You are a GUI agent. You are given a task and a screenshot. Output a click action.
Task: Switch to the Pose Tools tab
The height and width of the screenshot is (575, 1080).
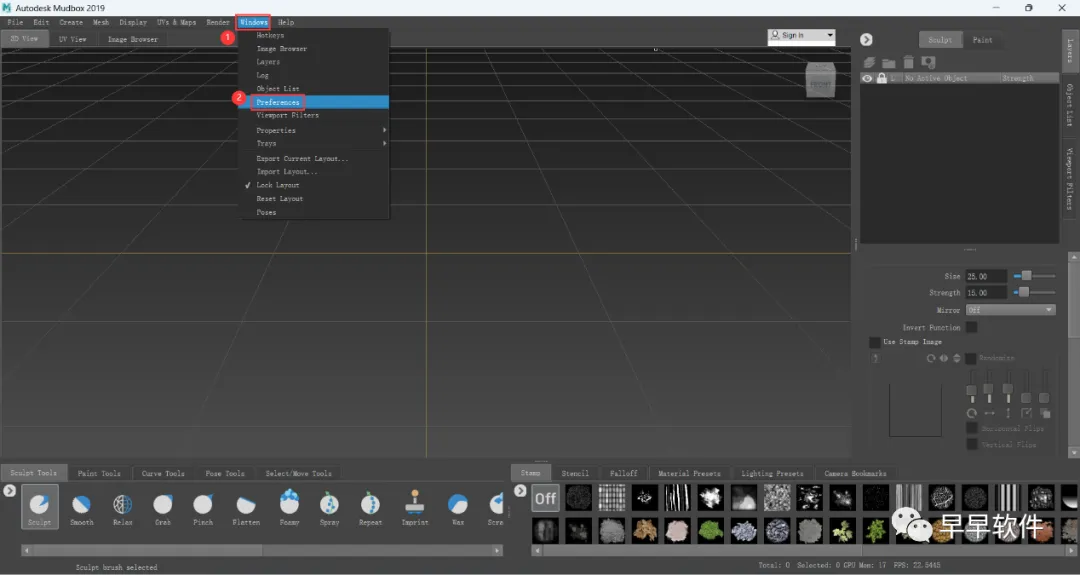pos(225,473)
